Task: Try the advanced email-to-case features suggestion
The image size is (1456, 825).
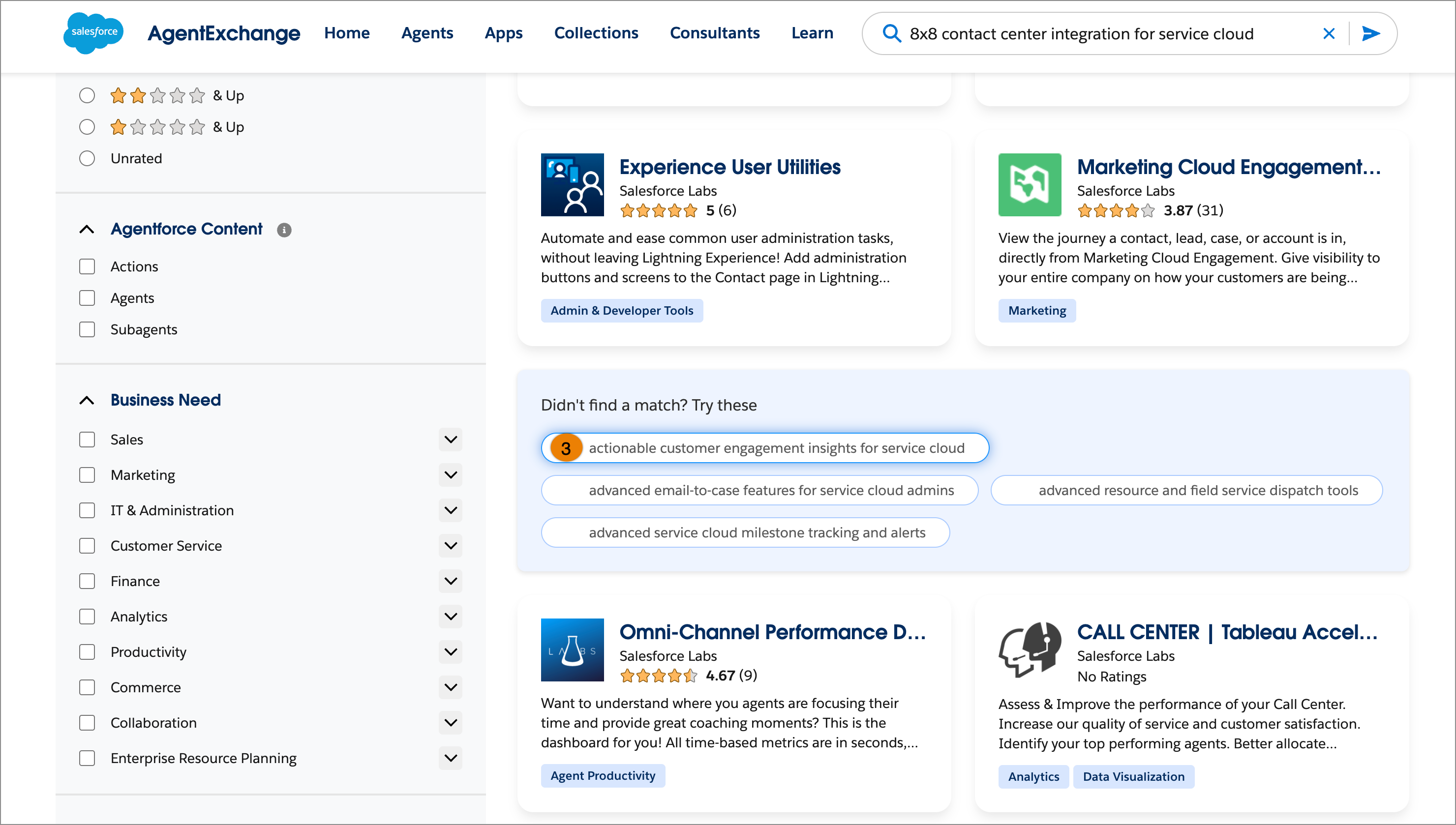Action: point(759,490)
